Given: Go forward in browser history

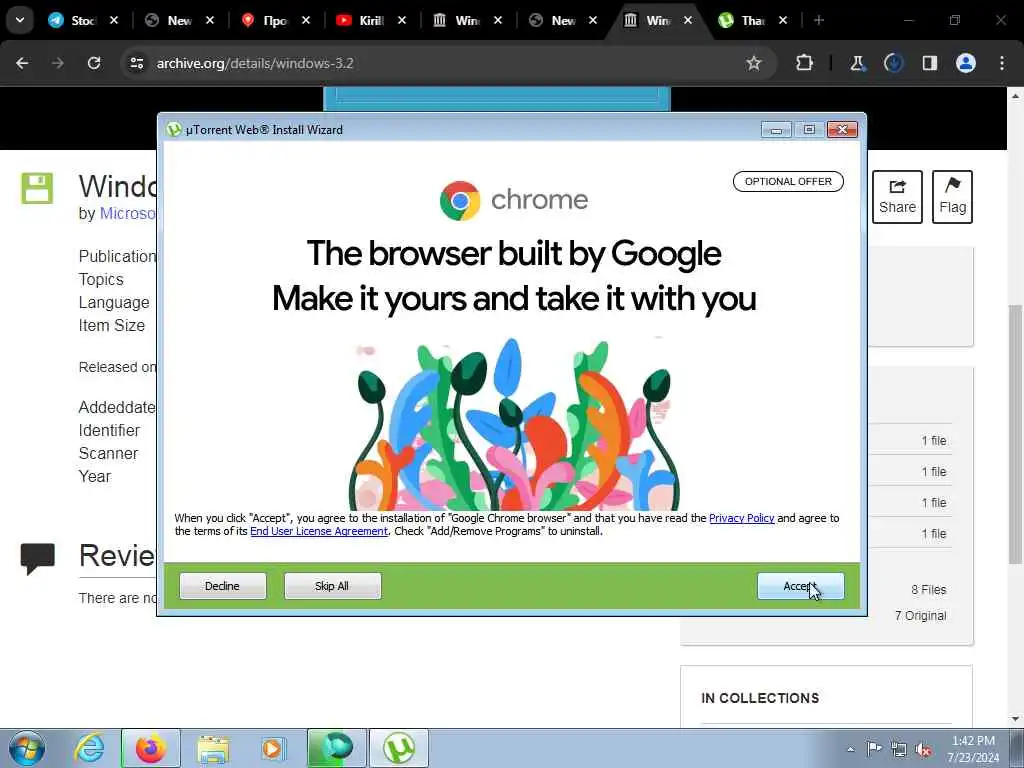Looking at the screenshot, I should pyautogui.click(x=58, y=63).
